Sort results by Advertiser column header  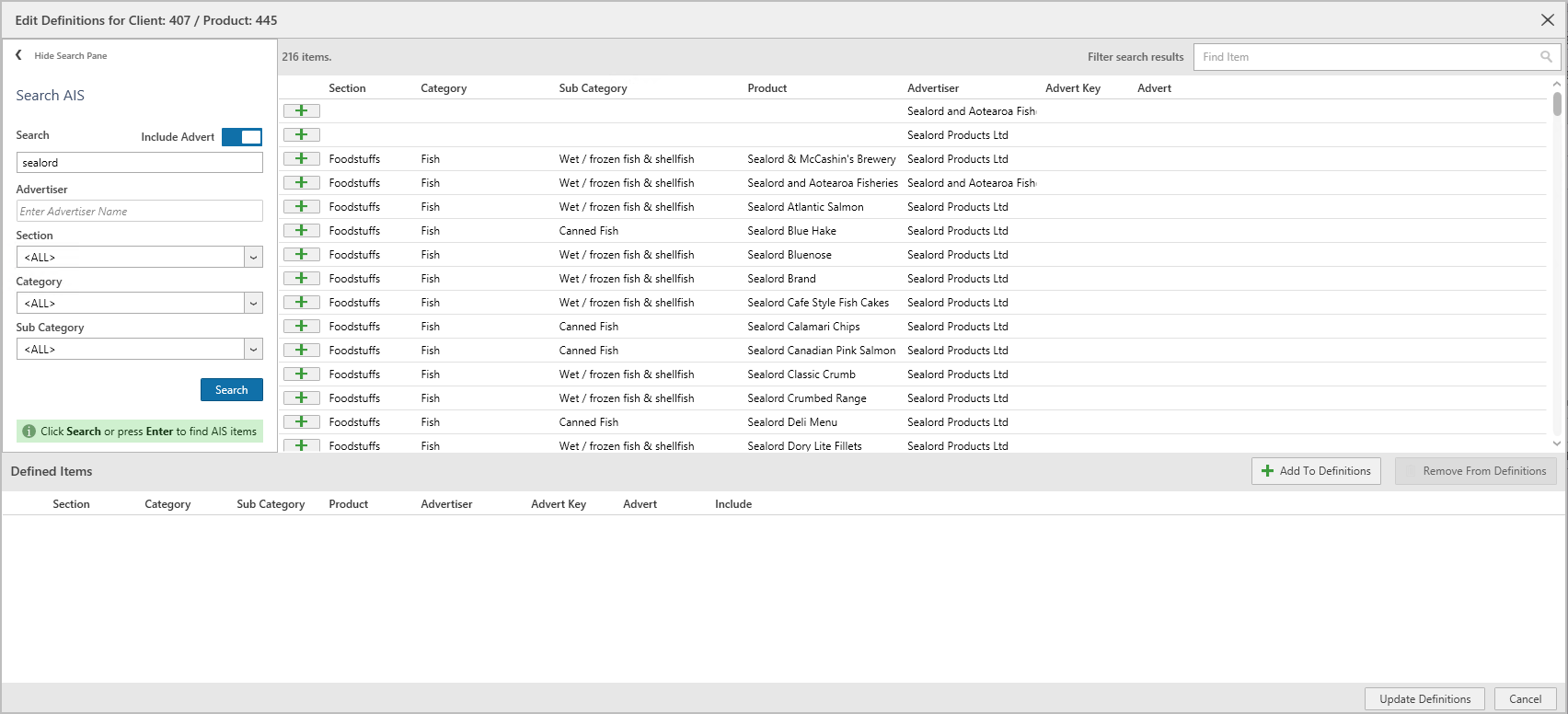(933, 88)
